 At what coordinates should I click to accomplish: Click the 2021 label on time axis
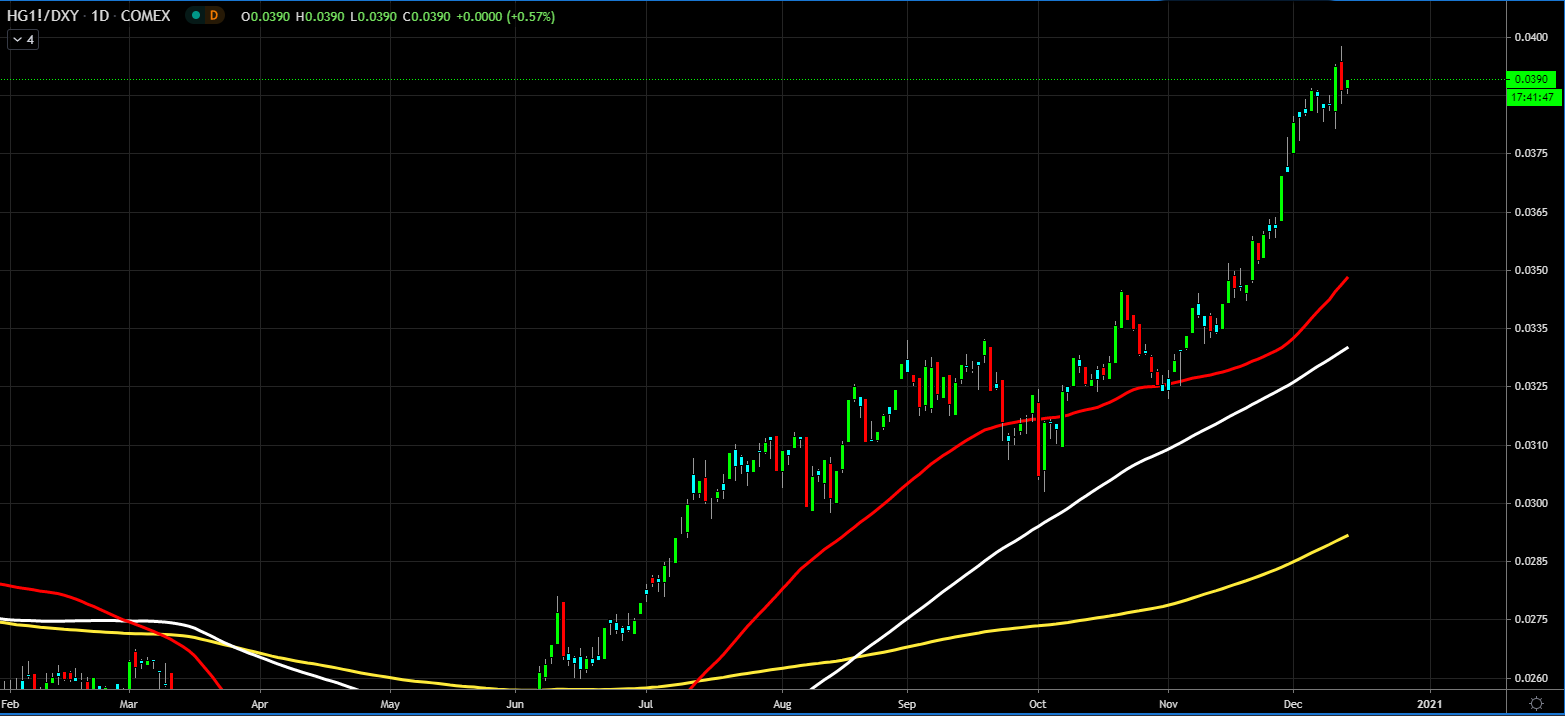pos(1430,704)
